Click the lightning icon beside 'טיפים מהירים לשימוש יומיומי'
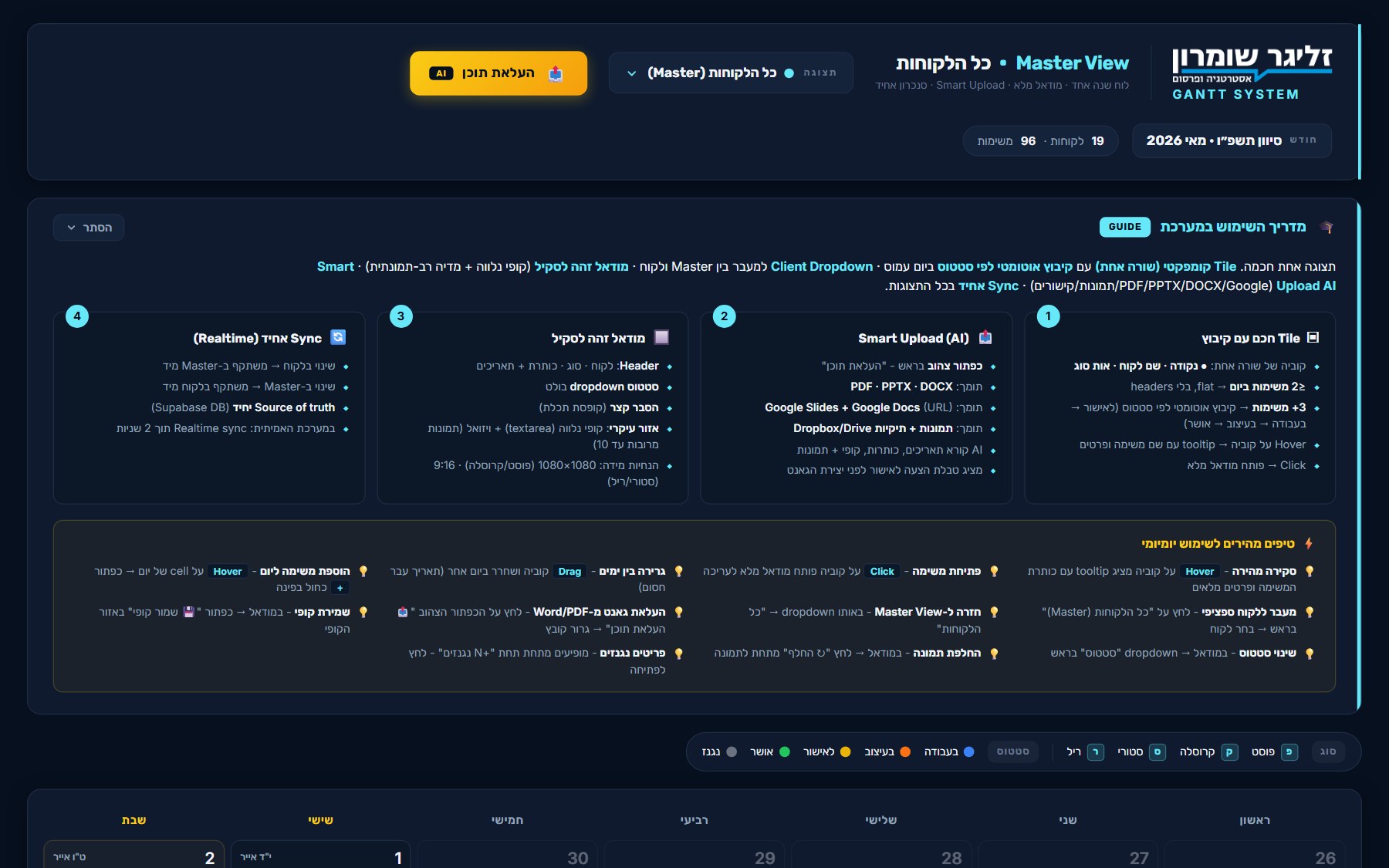The width and height of the screenshot is (1389, 868). [x=1309, y=544]
